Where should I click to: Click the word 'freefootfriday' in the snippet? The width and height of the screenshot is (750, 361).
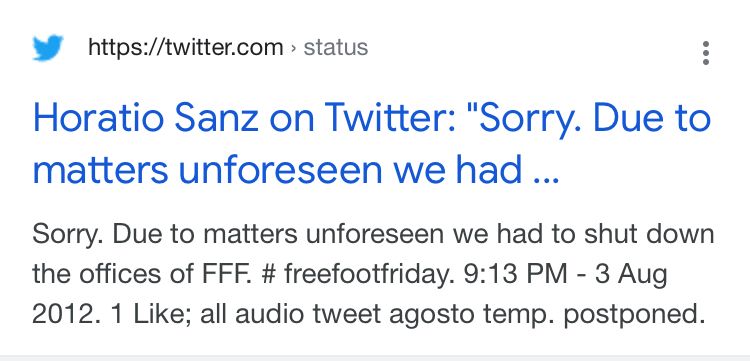pyautogui.click(x=368, y=275)
